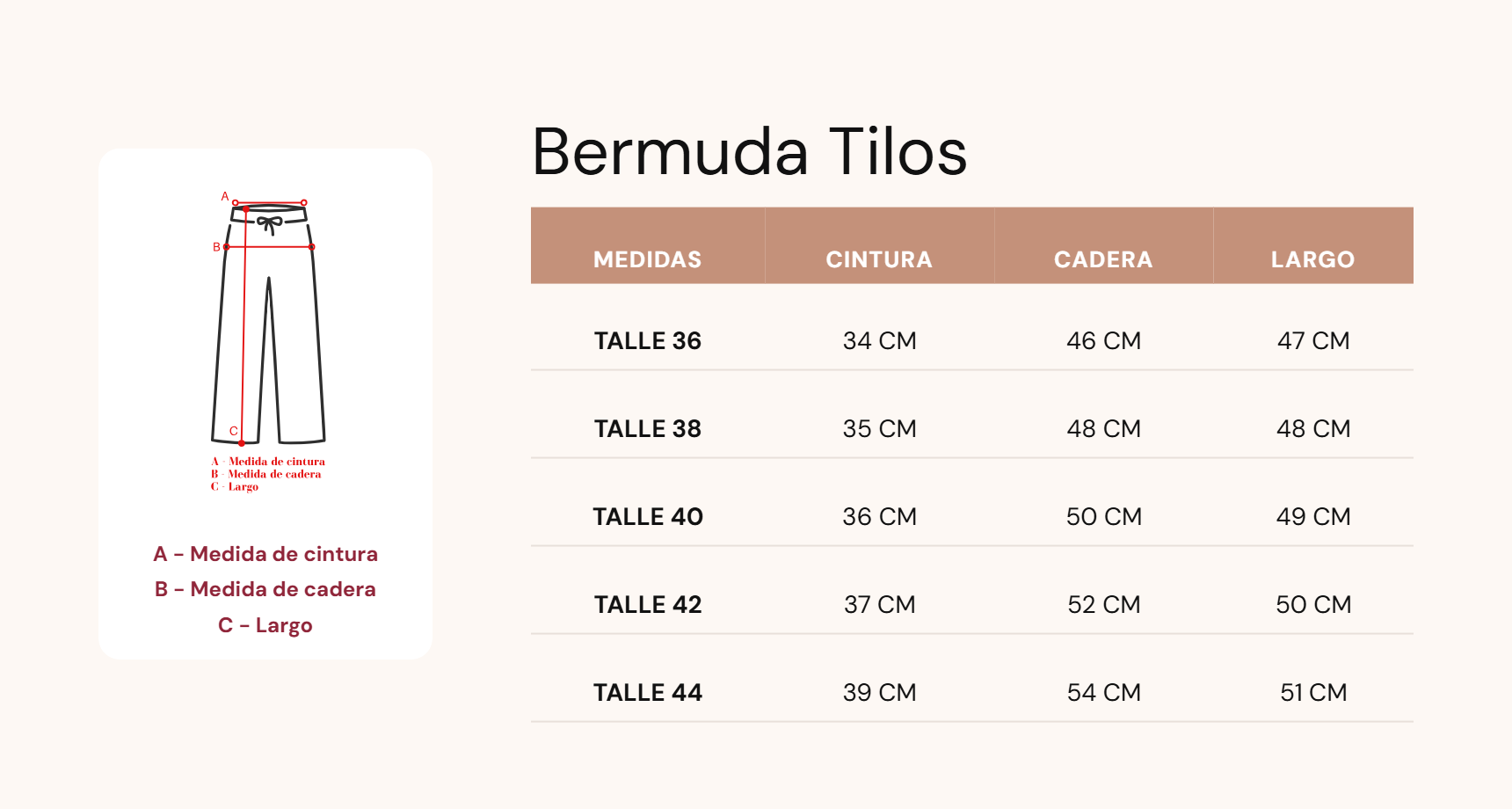
Task: Click the 'A - Medida de cintura' legend text
Action: [x=265, y=554]
